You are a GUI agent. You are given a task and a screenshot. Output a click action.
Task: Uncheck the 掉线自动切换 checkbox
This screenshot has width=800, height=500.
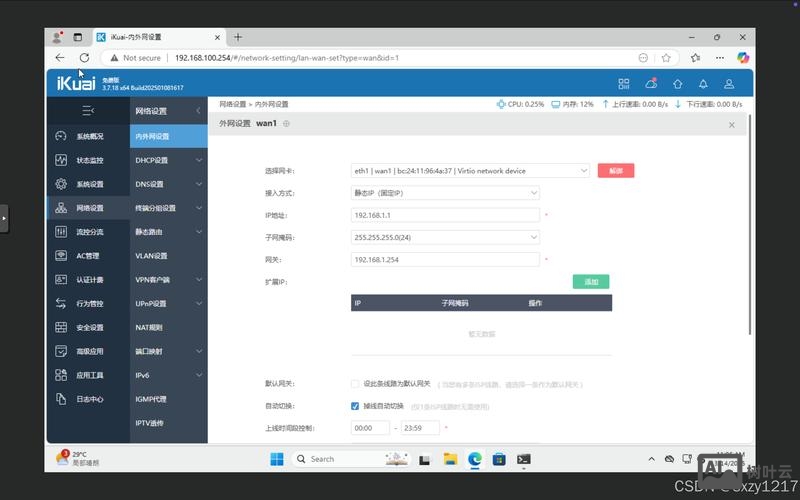pyautogui.click(x=355, y=406)
